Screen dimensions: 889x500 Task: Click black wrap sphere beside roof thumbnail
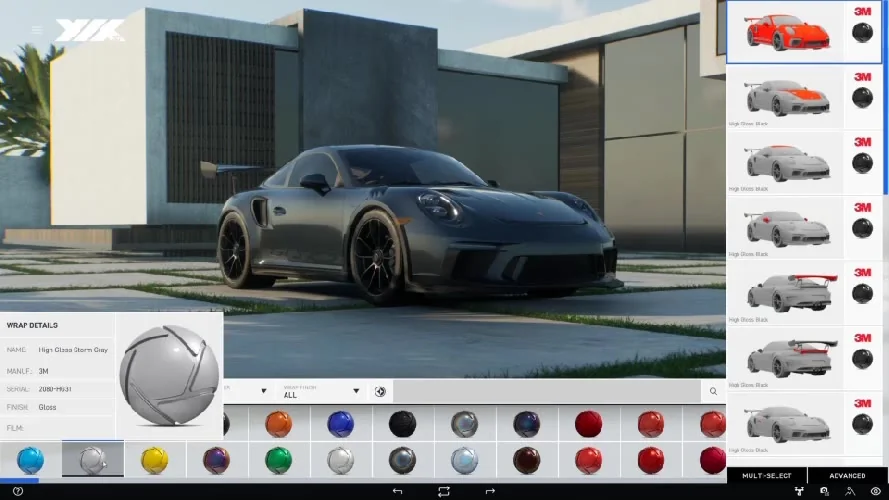click(x=862, y=163)
